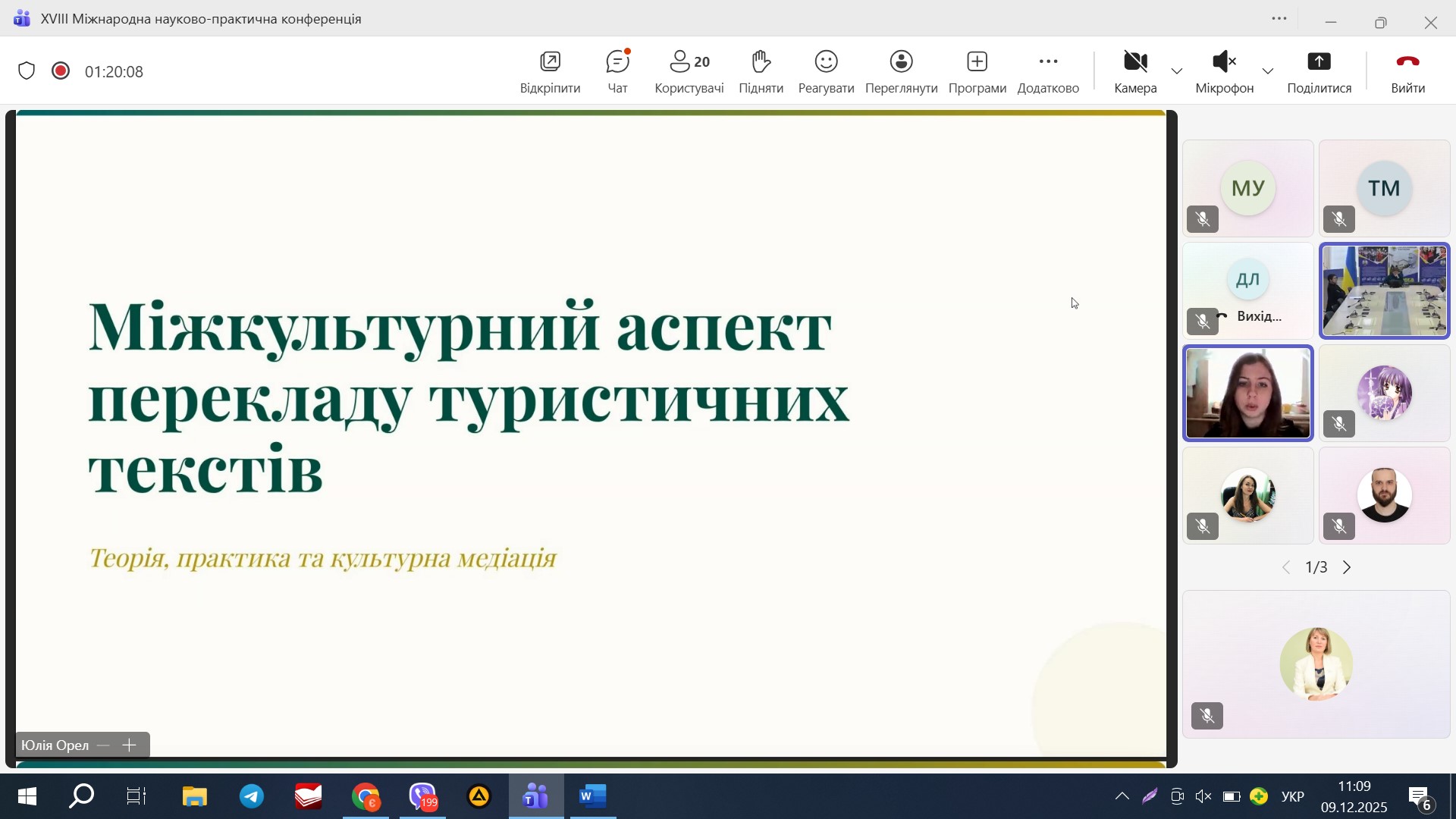This screenshot has width=1456, height=819.
Task: Toggle the Windows volume mute tray icon
Action: coord(1203,796)
